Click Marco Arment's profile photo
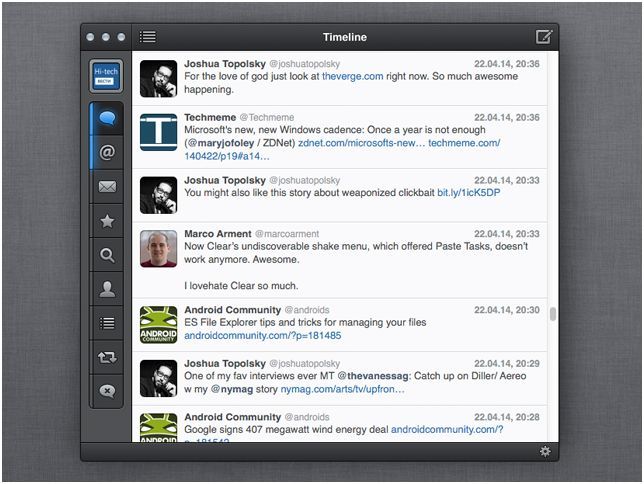Viewport: 644px width, 484px height. (158, 249)
